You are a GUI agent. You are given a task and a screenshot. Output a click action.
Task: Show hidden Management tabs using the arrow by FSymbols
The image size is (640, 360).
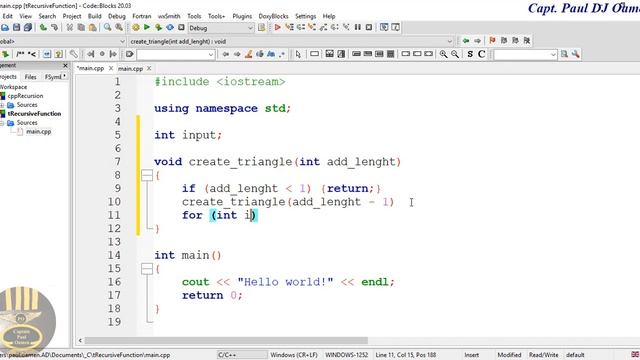tap(64, 76)
